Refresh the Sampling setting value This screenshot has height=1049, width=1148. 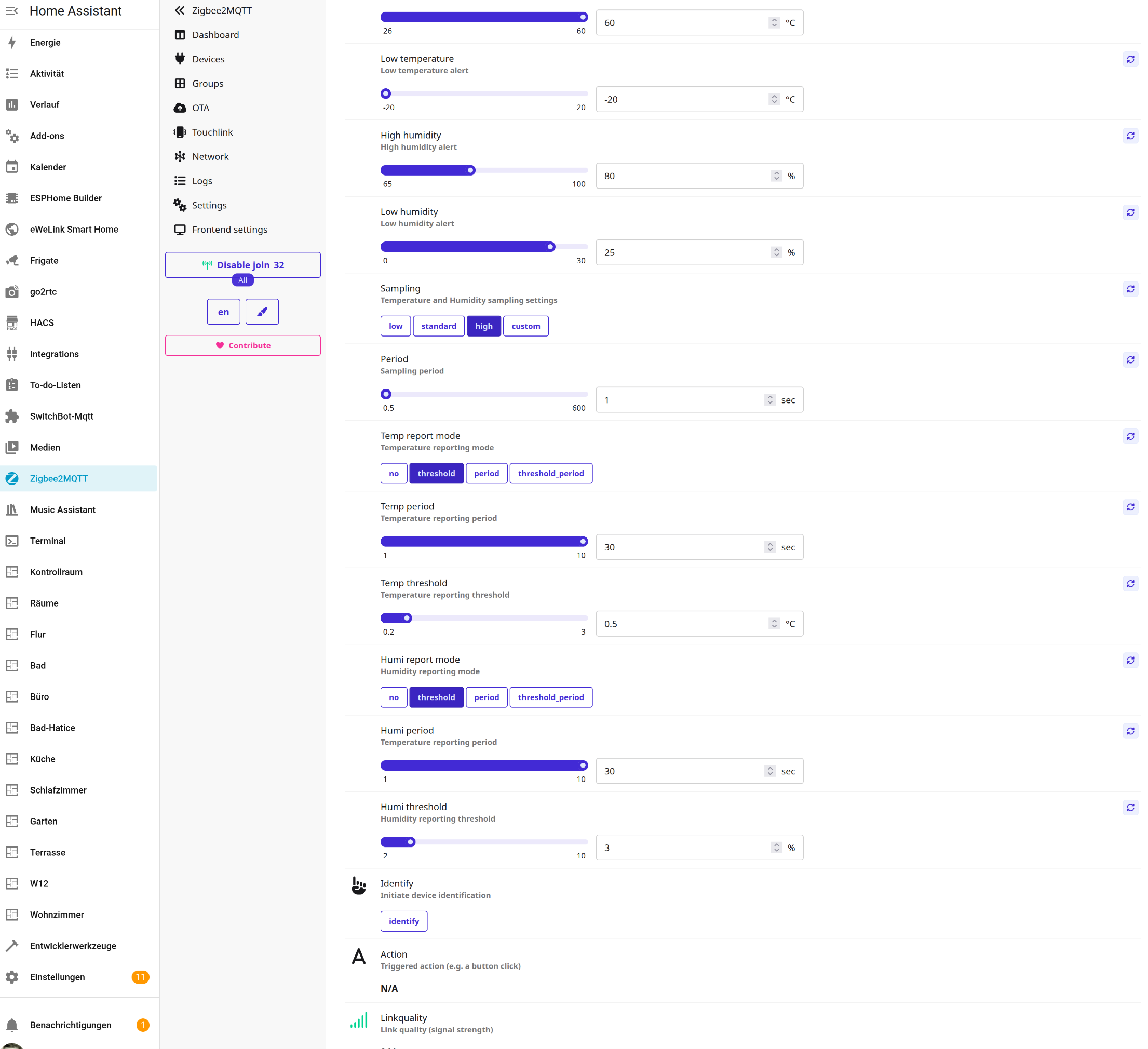(x=1130, y=289)
